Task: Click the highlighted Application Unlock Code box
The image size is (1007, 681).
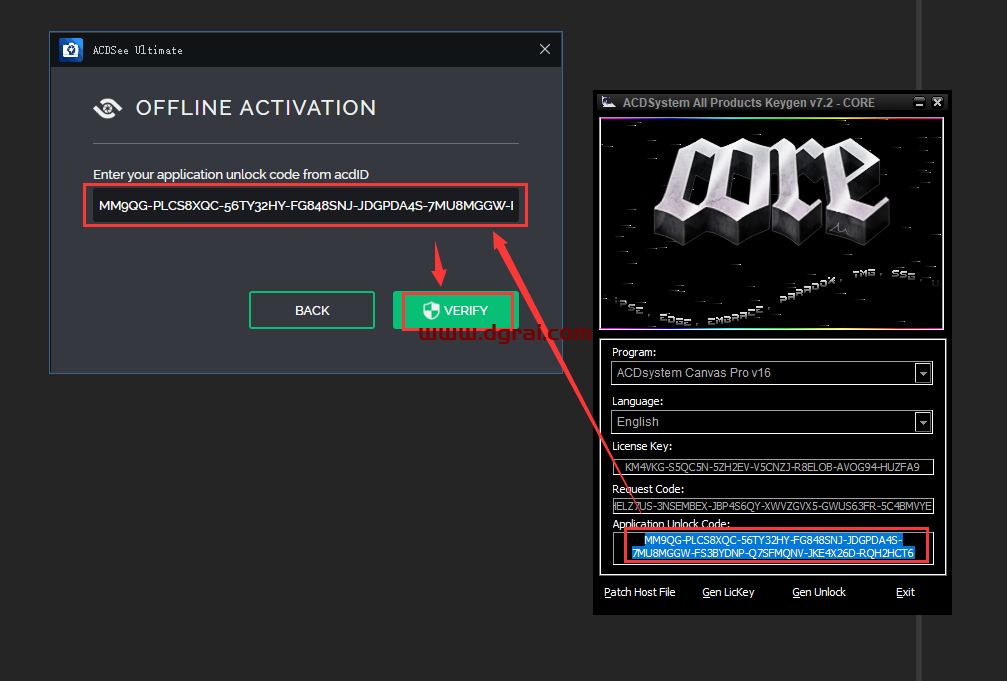Action: click(x=772, y=546)
